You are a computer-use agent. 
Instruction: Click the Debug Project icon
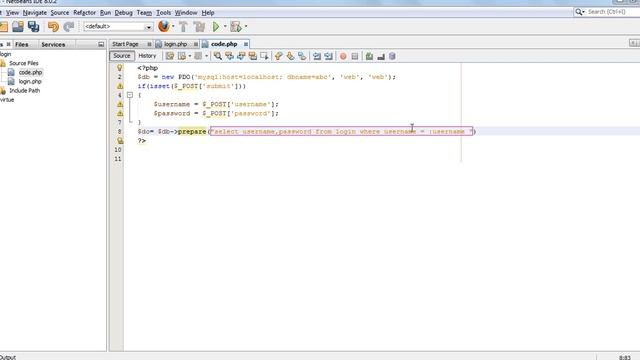[236, 27]
